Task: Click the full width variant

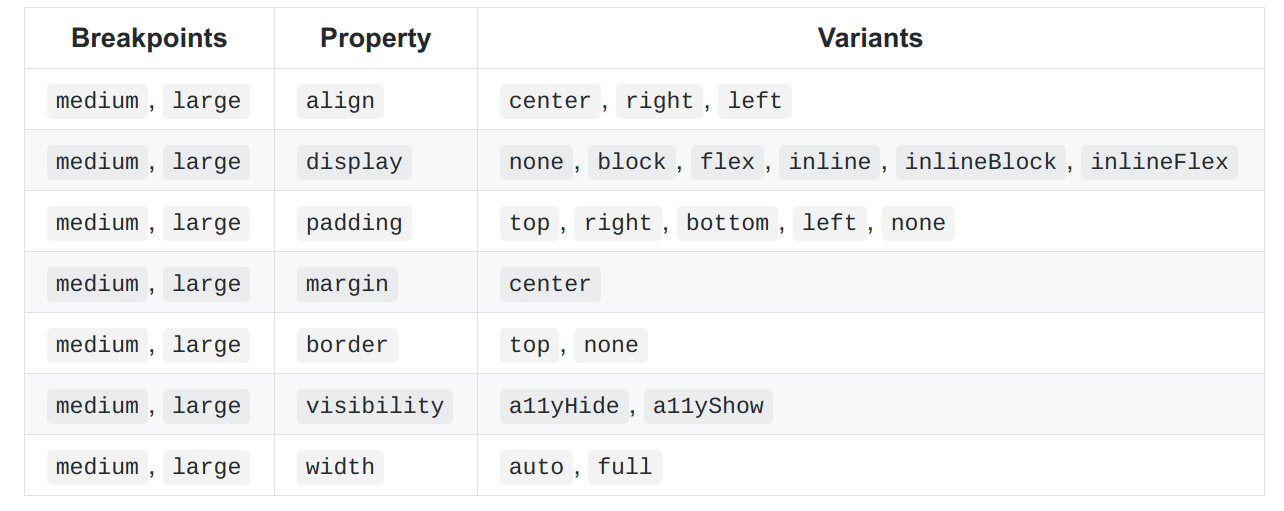Action: (x=625, y=467)
